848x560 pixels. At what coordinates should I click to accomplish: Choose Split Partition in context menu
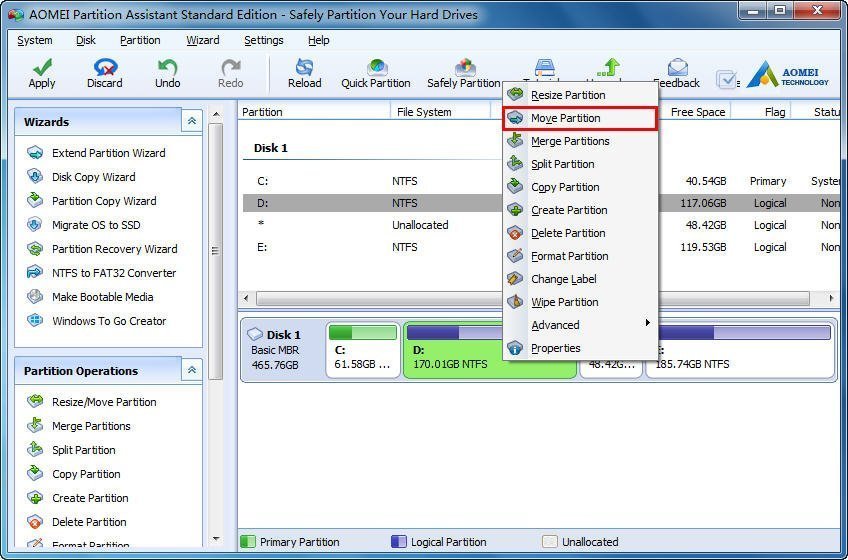point(580,164)
